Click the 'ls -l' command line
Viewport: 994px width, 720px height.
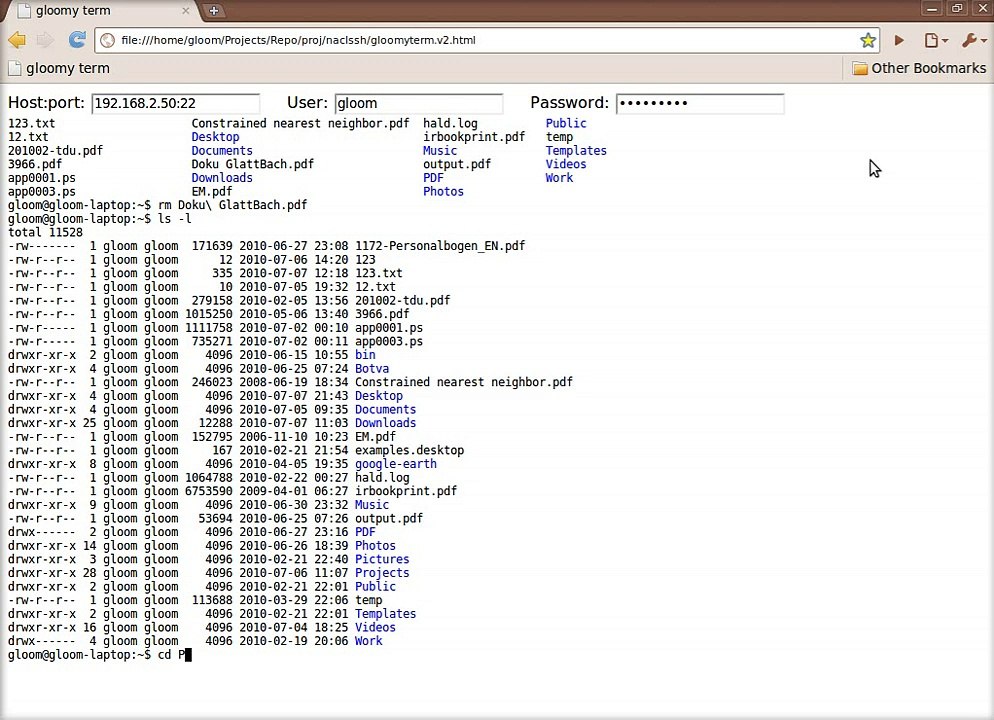174,219
